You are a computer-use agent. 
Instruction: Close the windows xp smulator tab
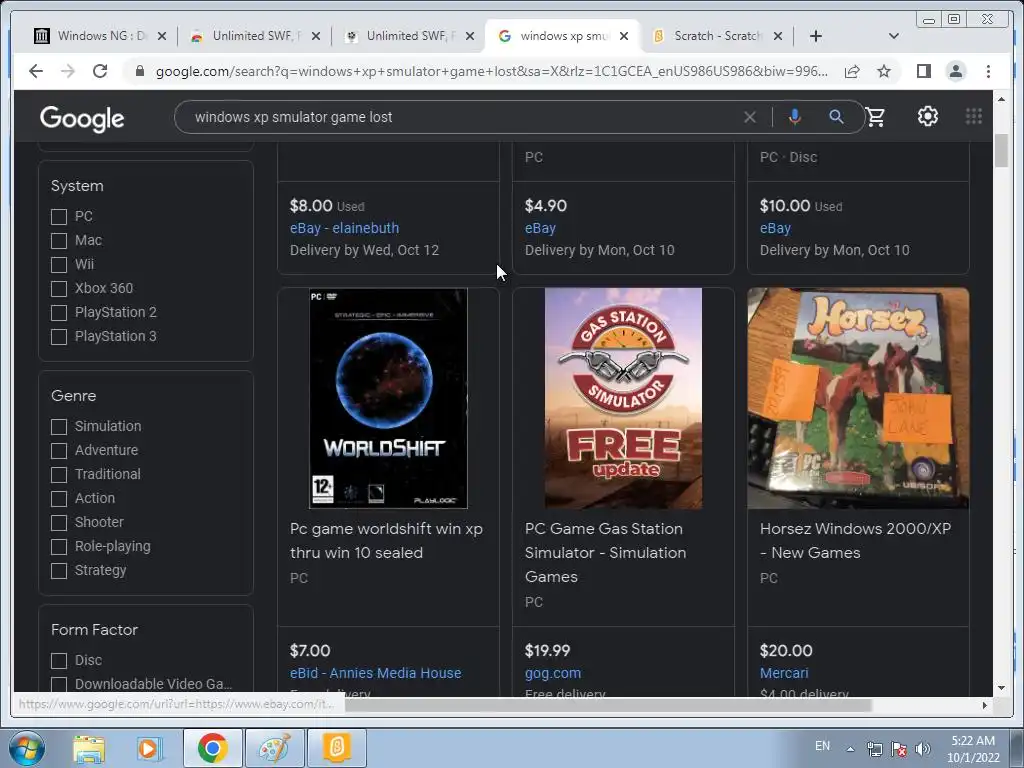click(624, 36)
